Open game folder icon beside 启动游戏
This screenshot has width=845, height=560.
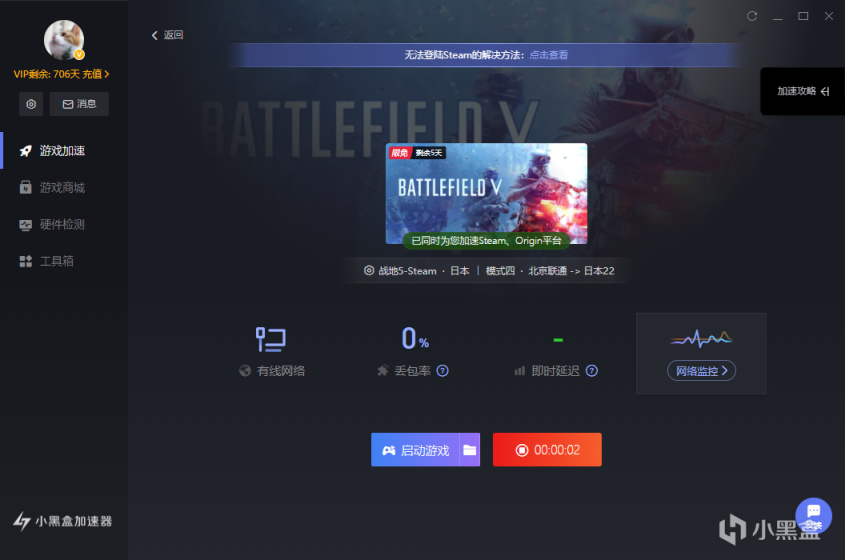470,450
